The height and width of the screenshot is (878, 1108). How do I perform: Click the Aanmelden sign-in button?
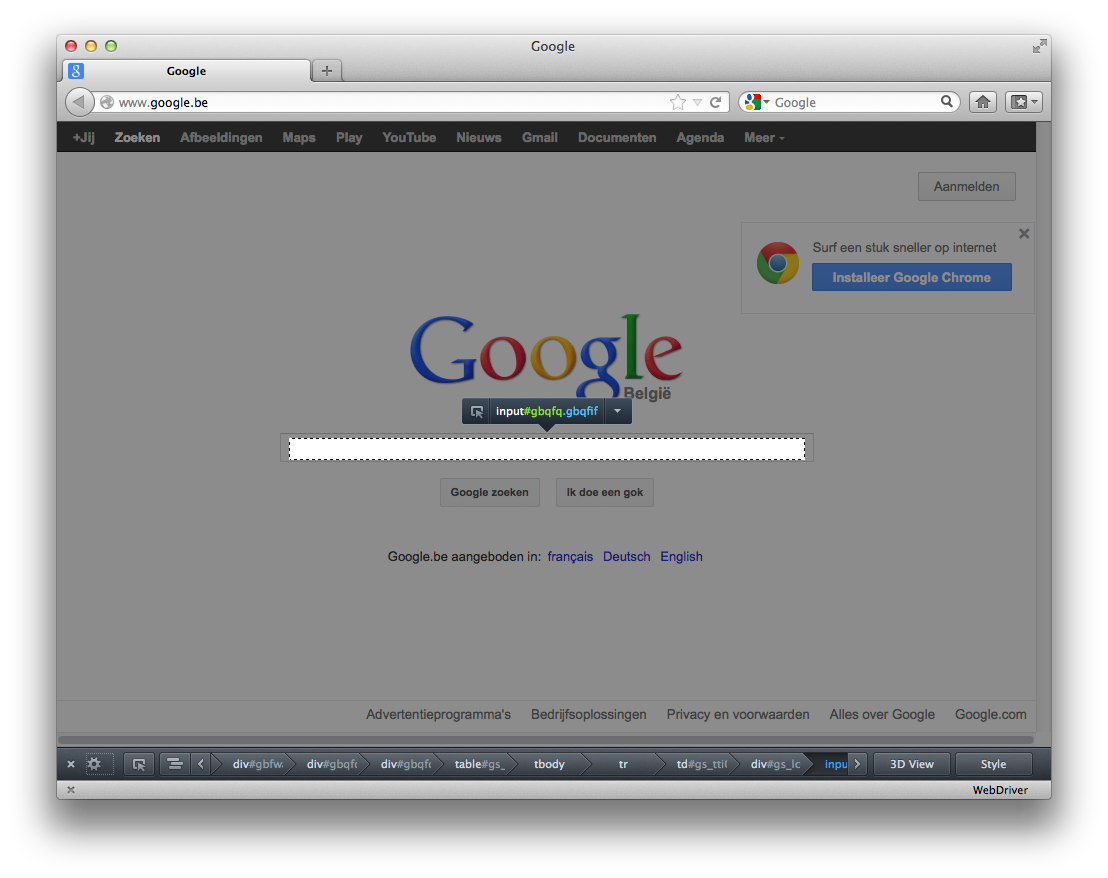(967, 186)
